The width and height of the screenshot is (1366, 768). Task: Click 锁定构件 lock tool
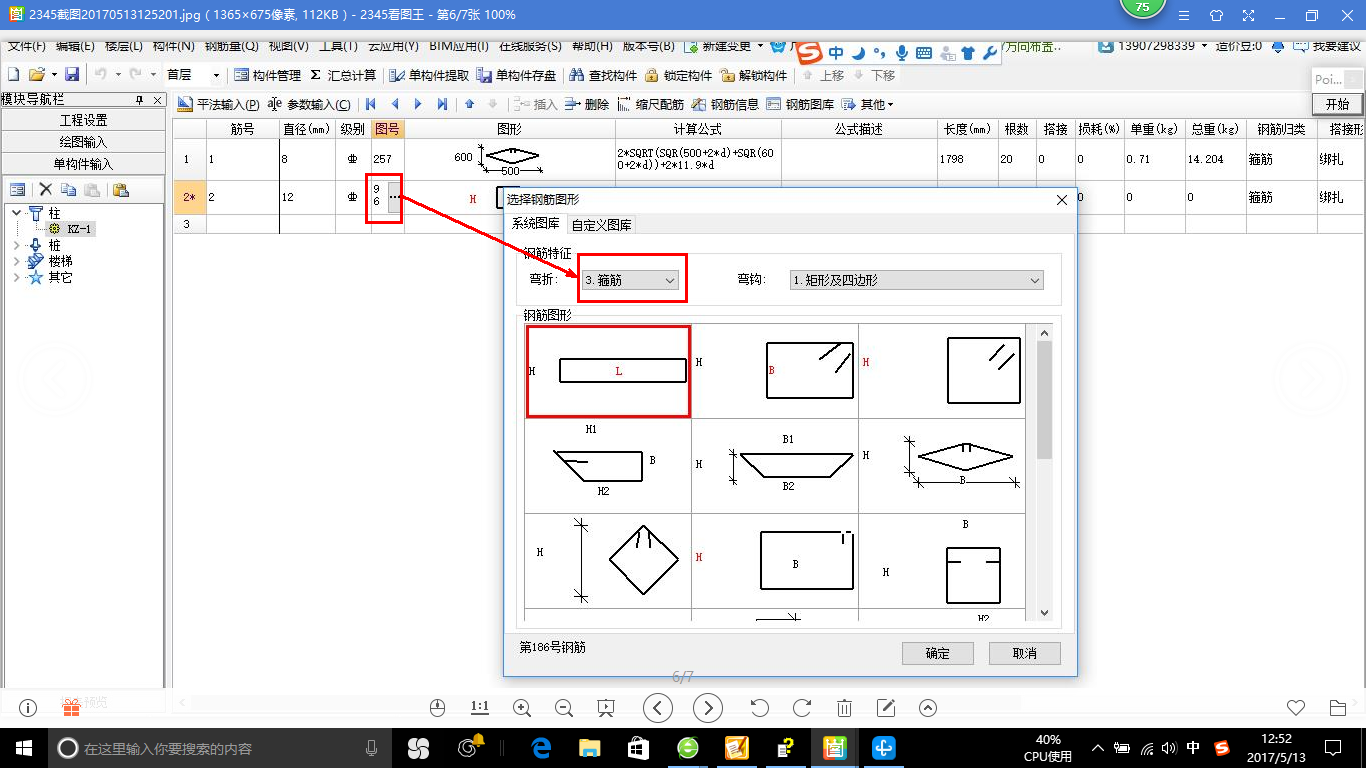679,75
